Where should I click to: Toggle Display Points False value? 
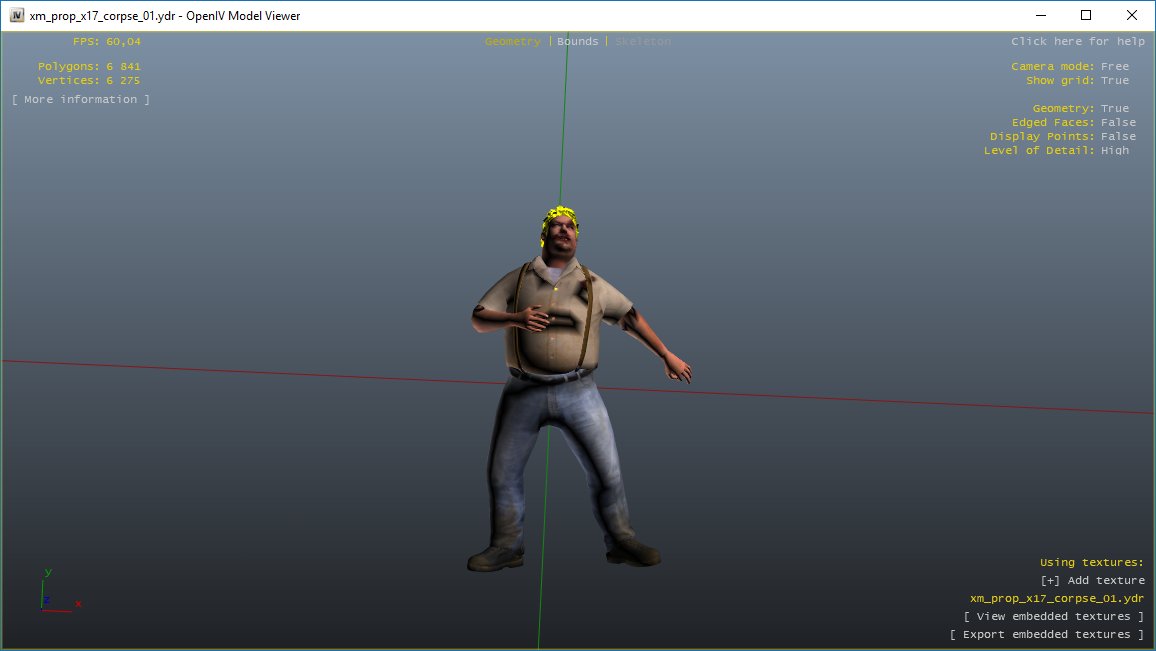[1118, 136]
